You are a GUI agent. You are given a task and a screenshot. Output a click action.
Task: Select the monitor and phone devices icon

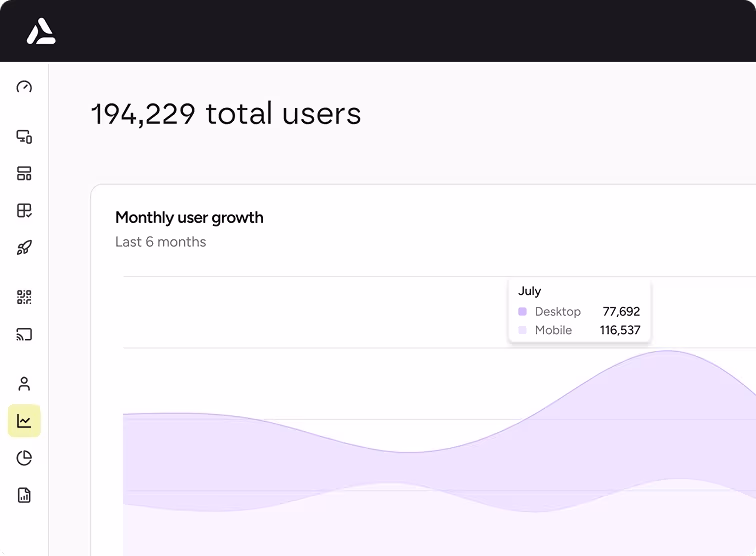point(24,137)
